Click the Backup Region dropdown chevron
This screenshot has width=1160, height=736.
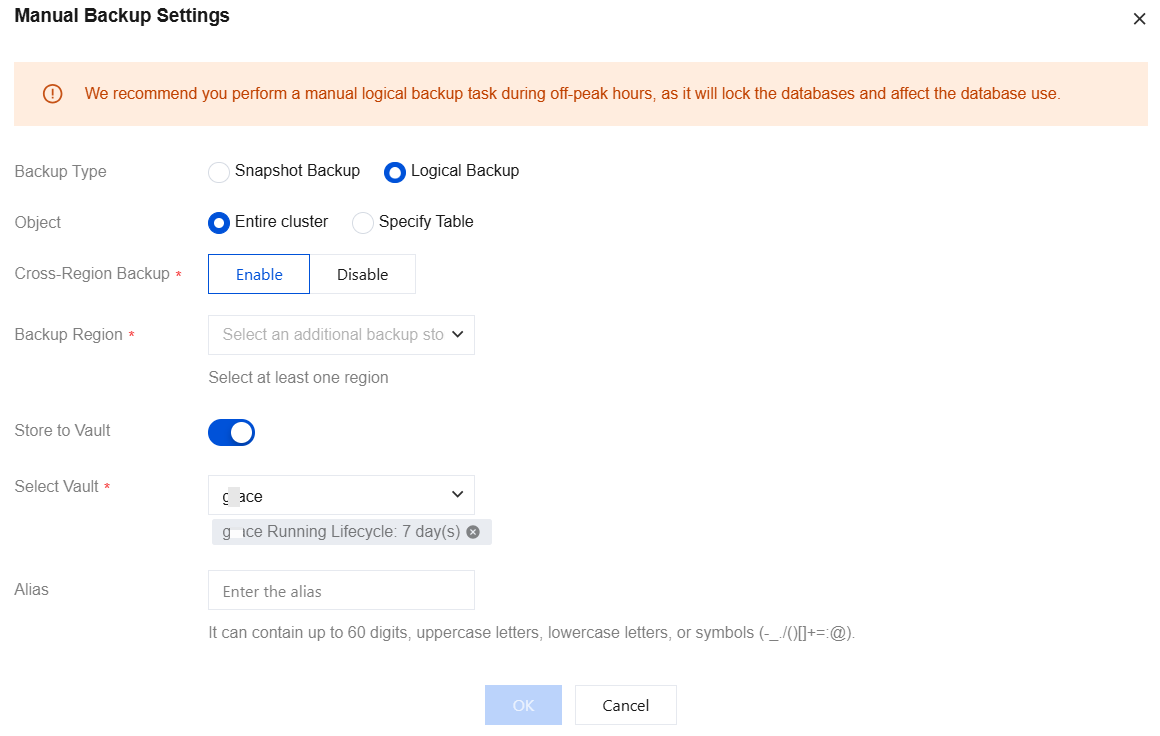tap(457, 335)
